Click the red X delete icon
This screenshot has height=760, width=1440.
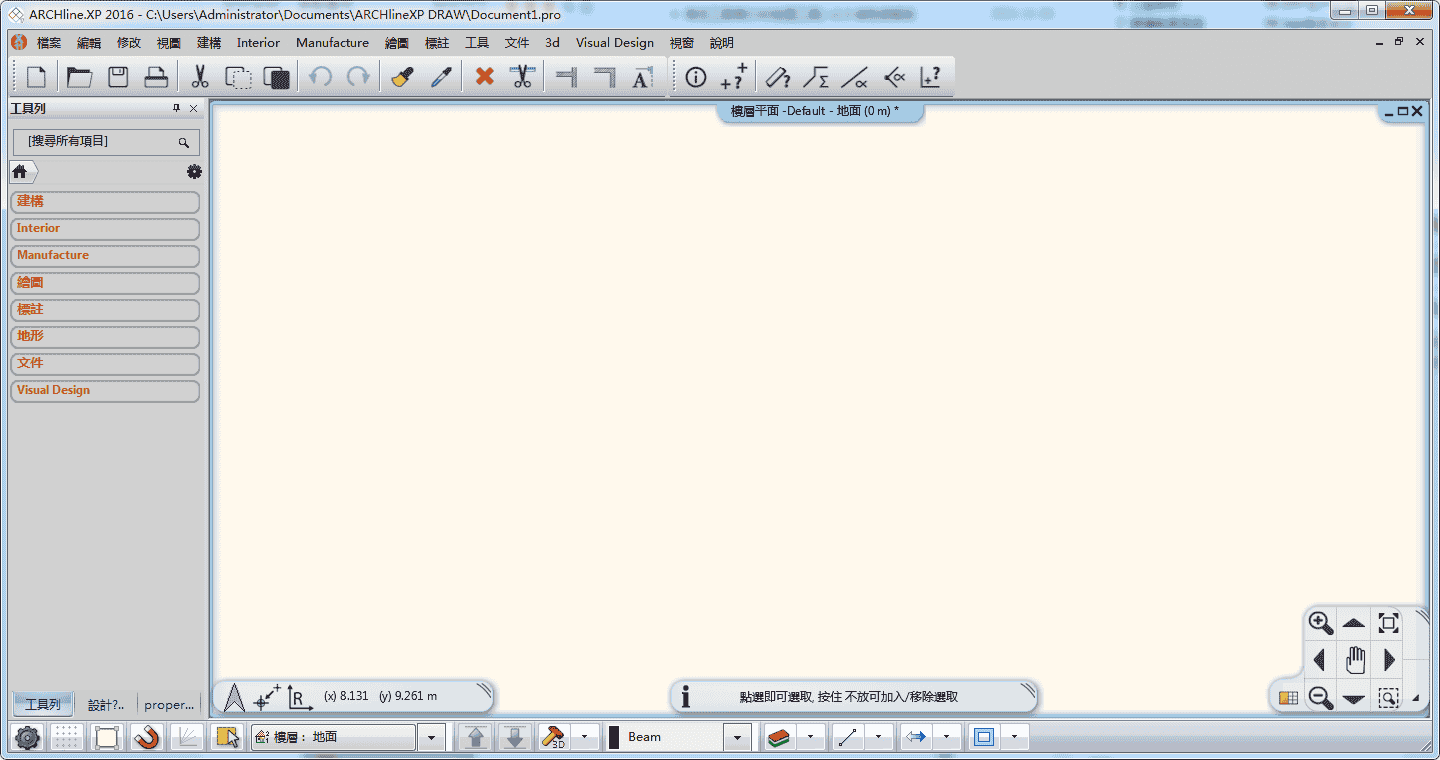point(485,77)
